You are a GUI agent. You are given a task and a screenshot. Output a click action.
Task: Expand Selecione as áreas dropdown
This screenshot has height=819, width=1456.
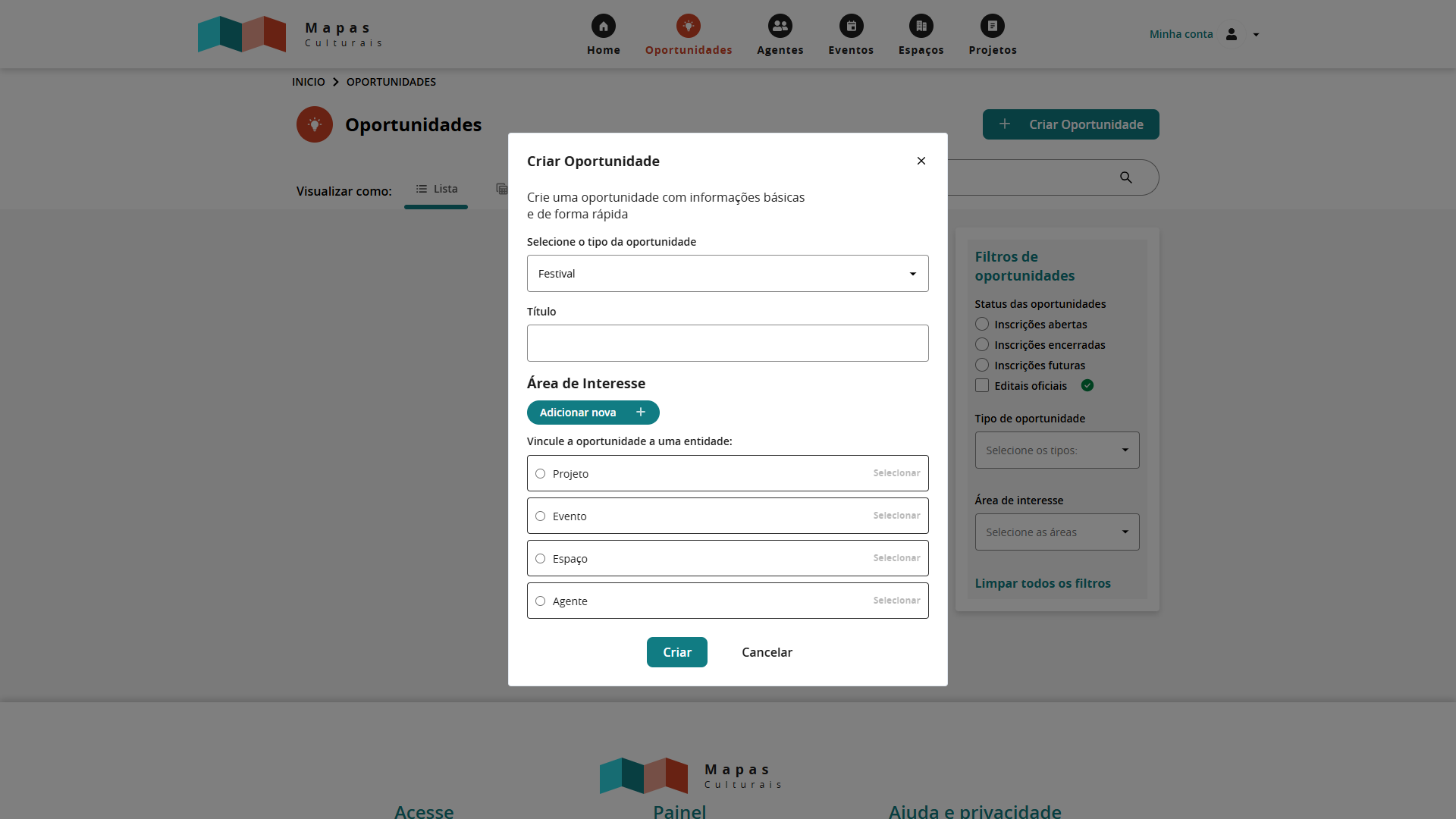point(1056,532)
